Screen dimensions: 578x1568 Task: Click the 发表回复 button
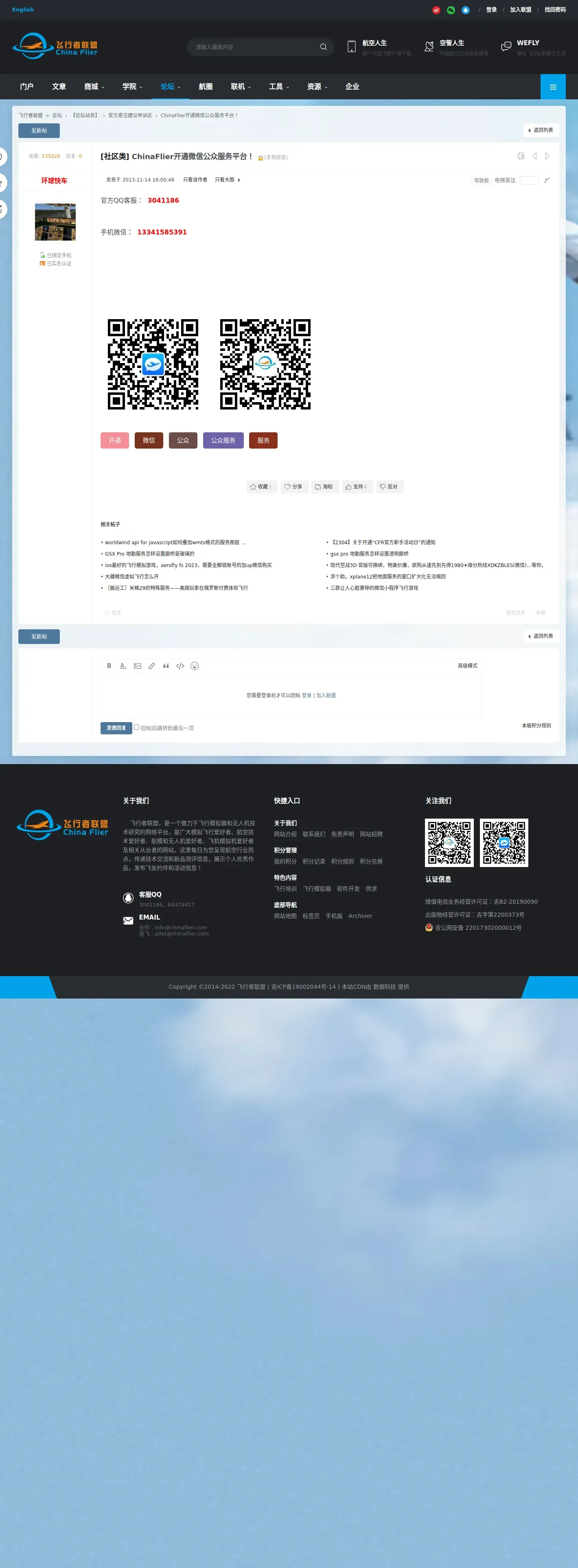[116, 728]
